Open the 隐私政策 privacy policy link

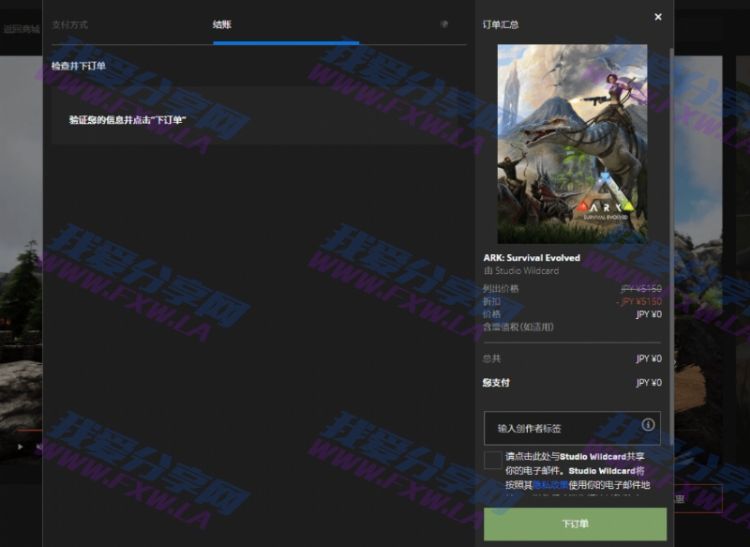click(x=550, y=485)
